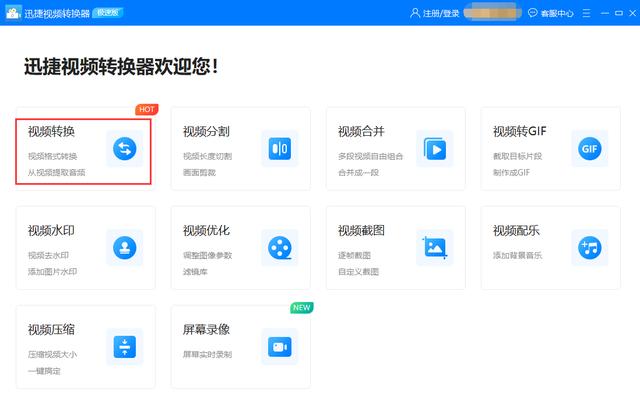Screen dimensions: 640x418
Task: Click the 截取目标片段 description text
Action: (x=518, y=156)
